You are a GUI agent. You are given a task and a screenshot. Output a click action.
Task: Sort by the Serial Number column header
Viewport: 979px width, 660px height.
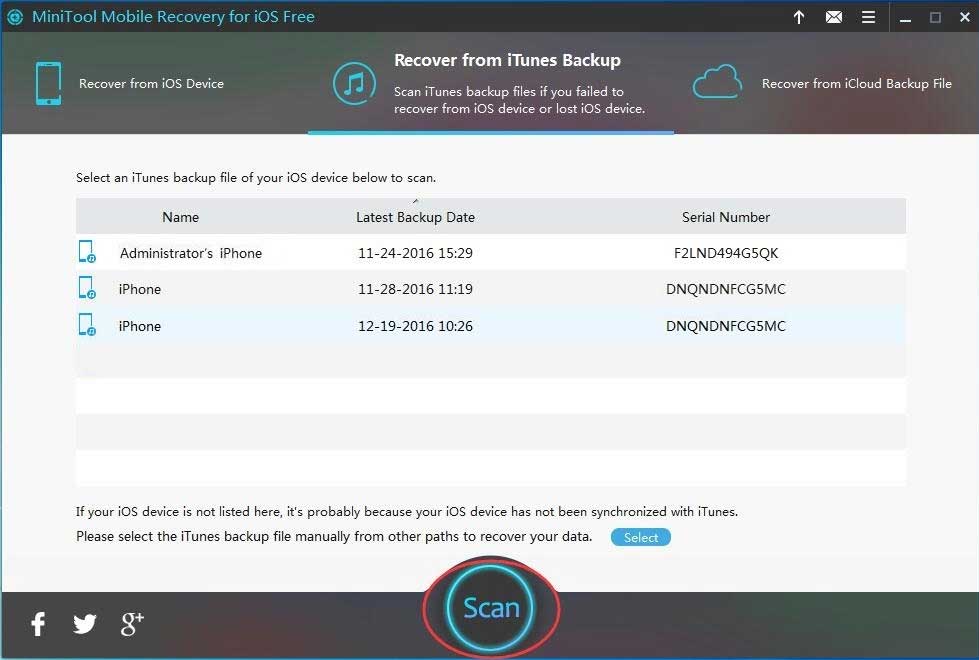pos(726,217)
